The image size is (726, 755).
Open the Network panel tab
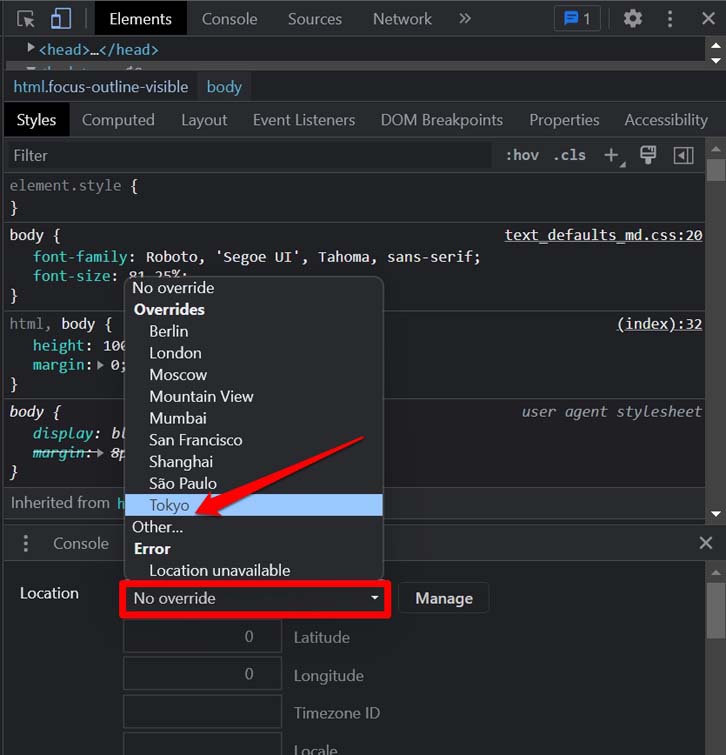pos(402,19)
